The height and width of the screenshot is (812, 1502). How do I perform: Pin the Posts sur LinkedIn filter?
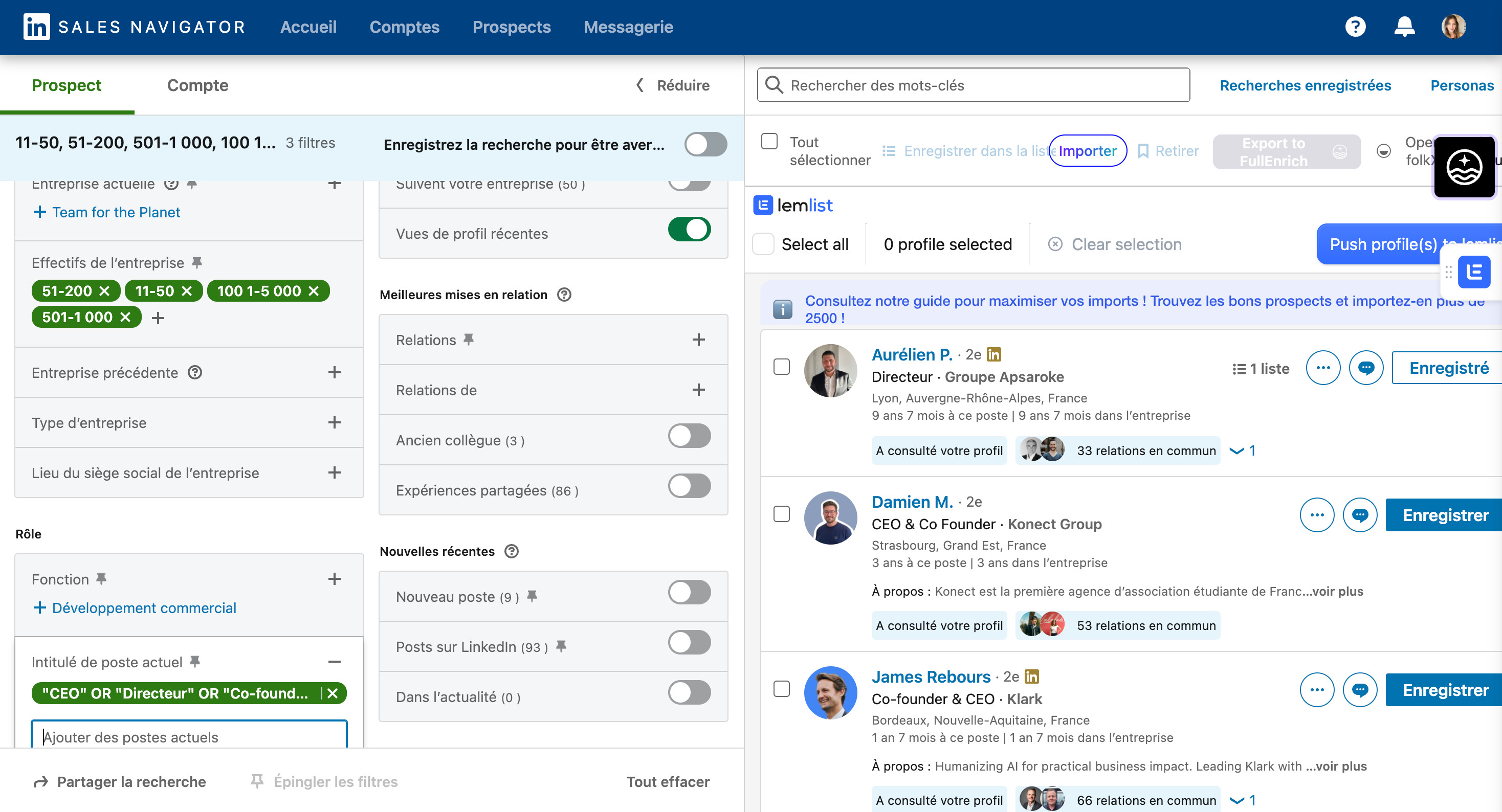pos(561,646)
